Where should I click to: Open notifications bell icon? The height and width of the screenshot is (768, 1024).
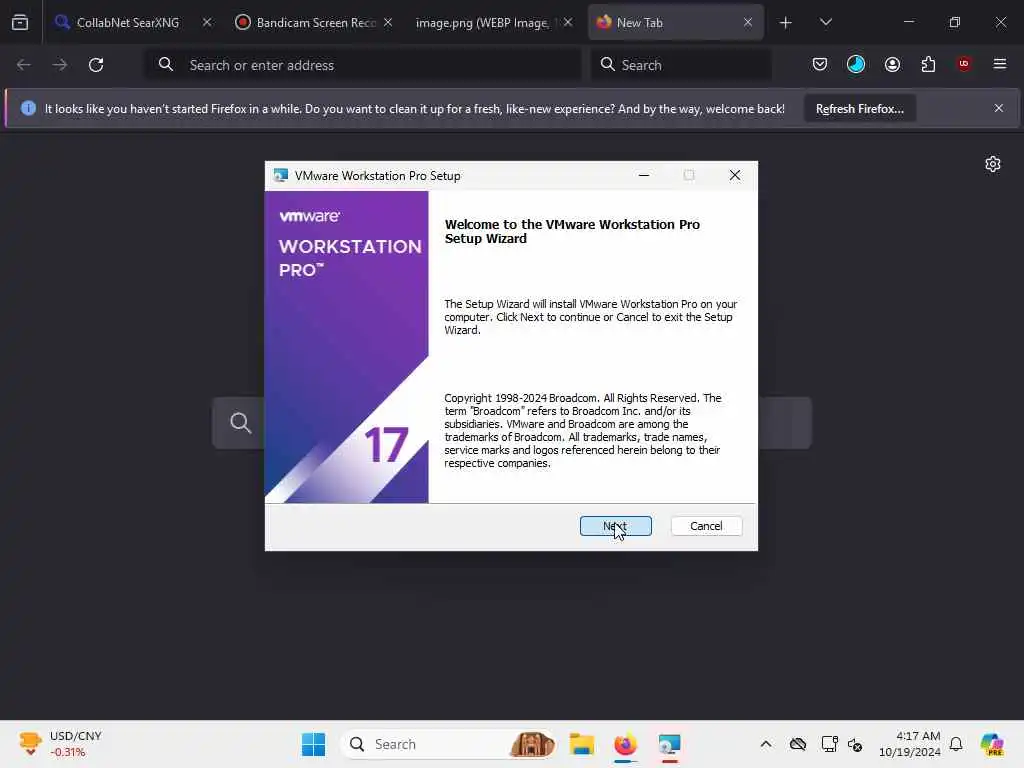coord(956,744)
